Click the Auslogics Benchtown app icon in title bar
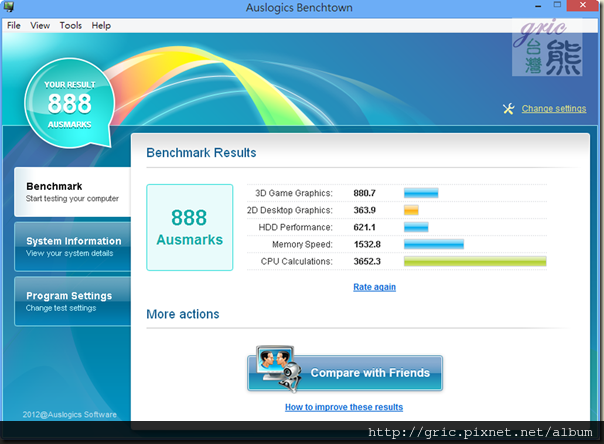 coord(8,7)
